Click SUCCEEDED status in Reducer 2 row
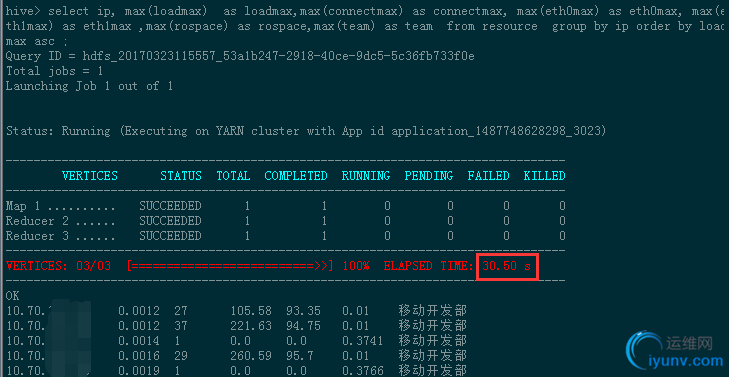This screenshot has width=729, height=377. point(170,220)
